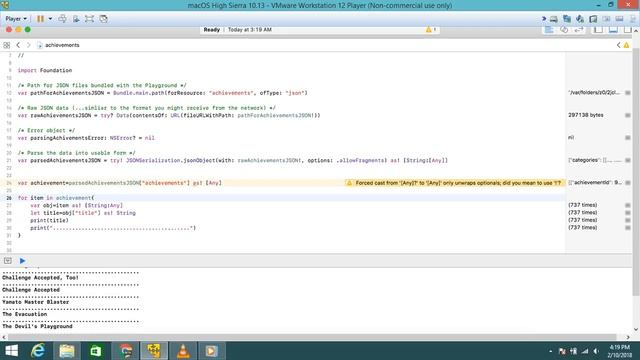The width and height of the screenshot is (640, 360).
Task: Show result for the parsingAchivementsError nil line
Action: click(x=628, y=138)
